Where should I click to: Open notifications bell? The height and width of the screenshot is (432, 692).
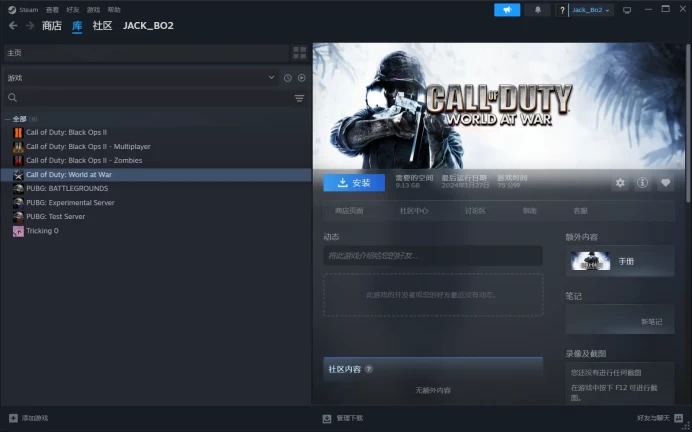538,10
